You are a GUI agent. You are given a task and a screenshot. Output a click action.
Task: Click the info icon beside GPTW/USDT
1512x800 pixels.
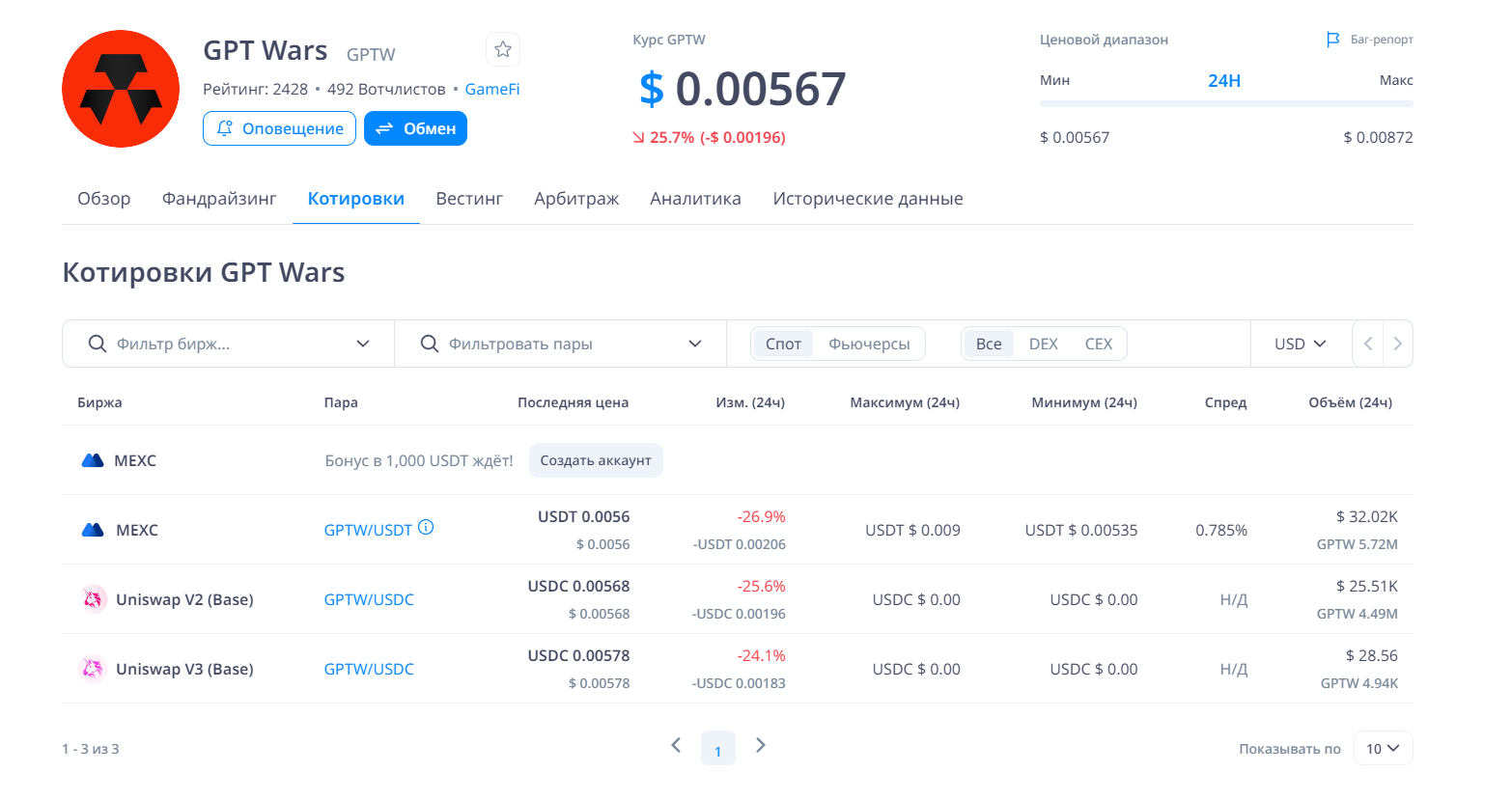click(426, 527)
